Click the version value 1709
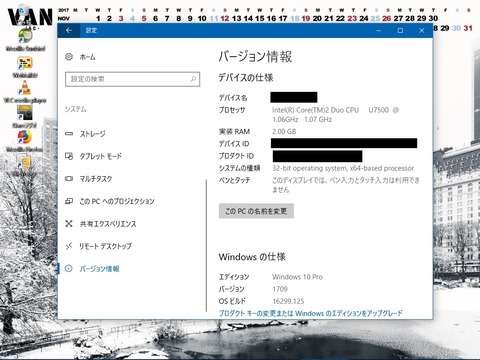Image resolution: width=480 pixels, height=360 pixels. (x=280, y=289)
